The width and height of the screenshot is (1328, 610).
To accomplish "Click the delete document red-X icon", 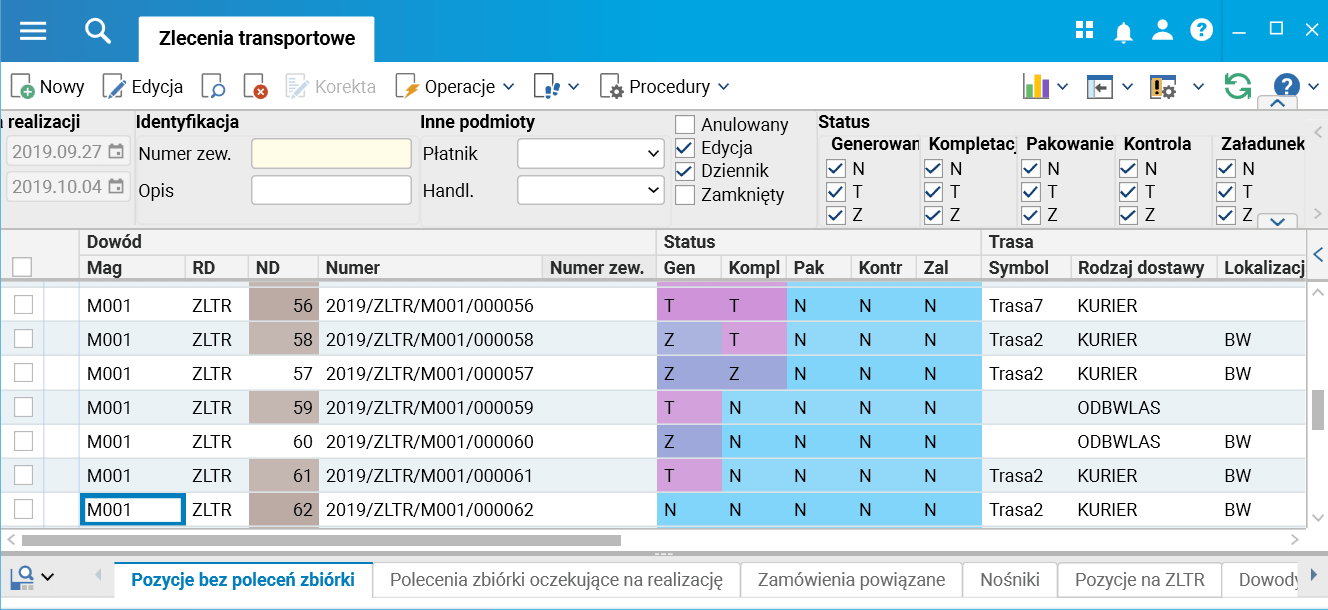I will click(x=255, y=87).
